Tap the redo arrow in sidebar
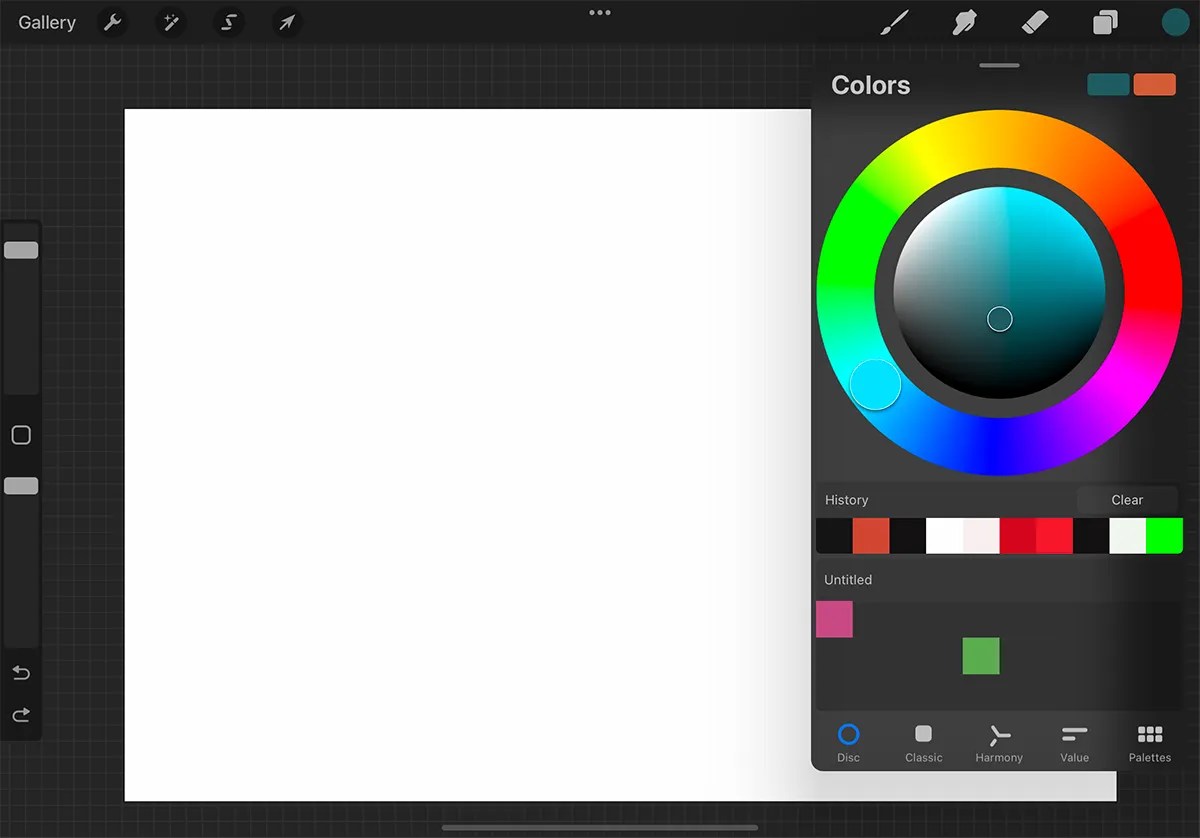This screenshot has width=1200, height=838. 21,715
